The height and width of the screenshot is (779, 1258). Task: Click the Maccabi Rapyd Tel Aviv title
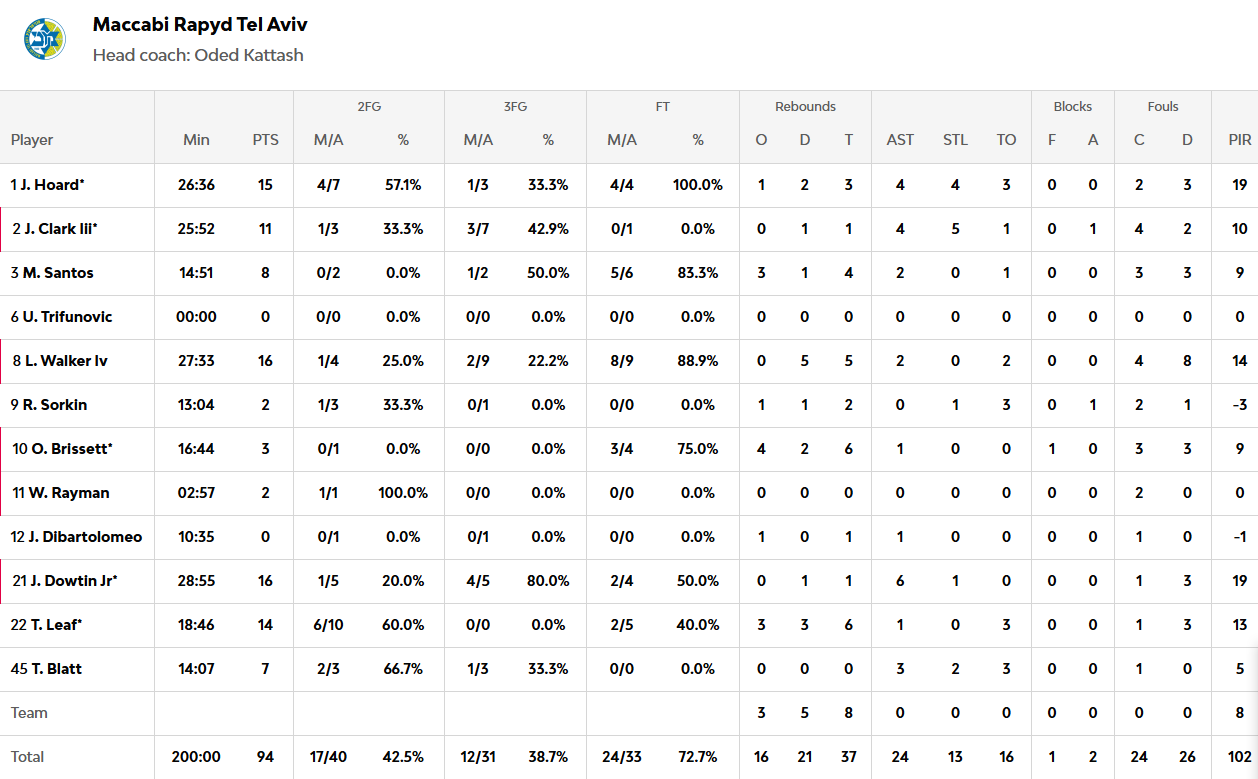(200, 25)
